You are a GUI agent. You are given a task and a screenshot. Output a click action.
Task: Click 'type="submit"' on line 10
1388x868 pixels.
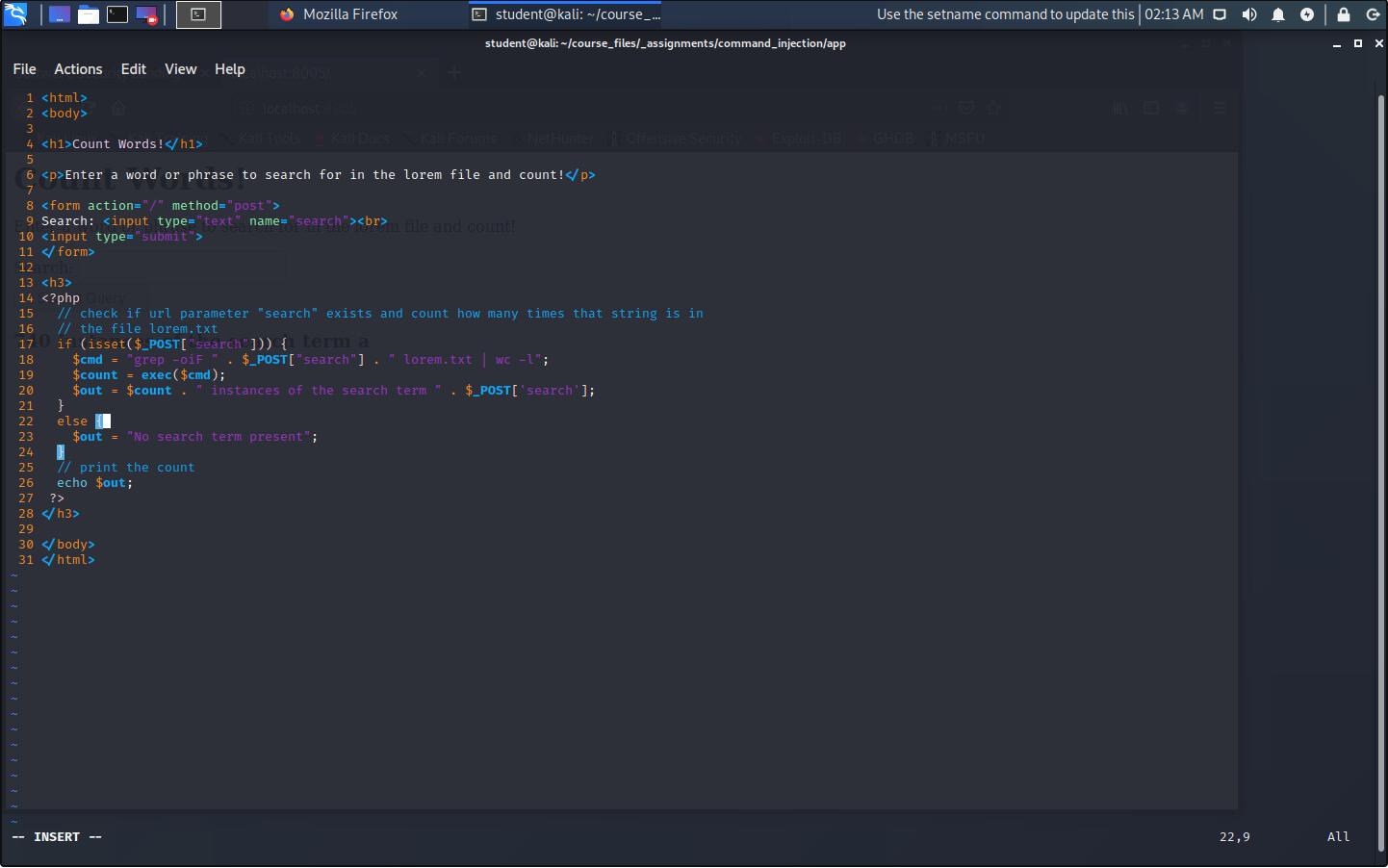click(x=145, y=237)
